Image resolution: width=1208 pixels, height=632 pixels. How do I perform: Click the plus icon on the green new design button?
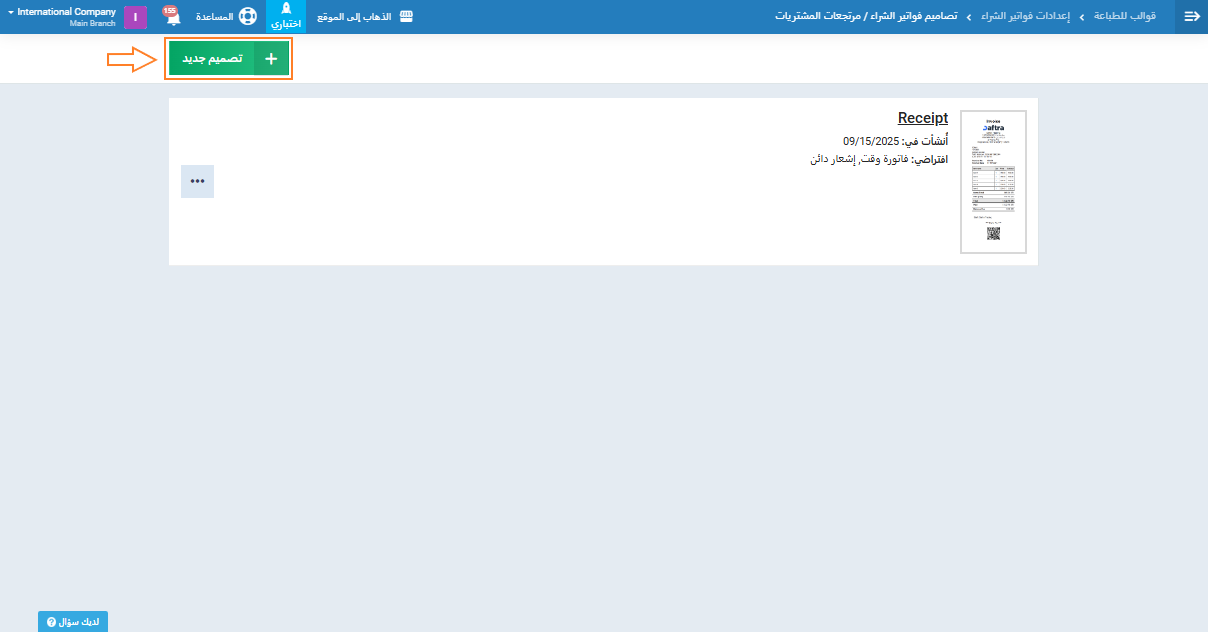271,60
